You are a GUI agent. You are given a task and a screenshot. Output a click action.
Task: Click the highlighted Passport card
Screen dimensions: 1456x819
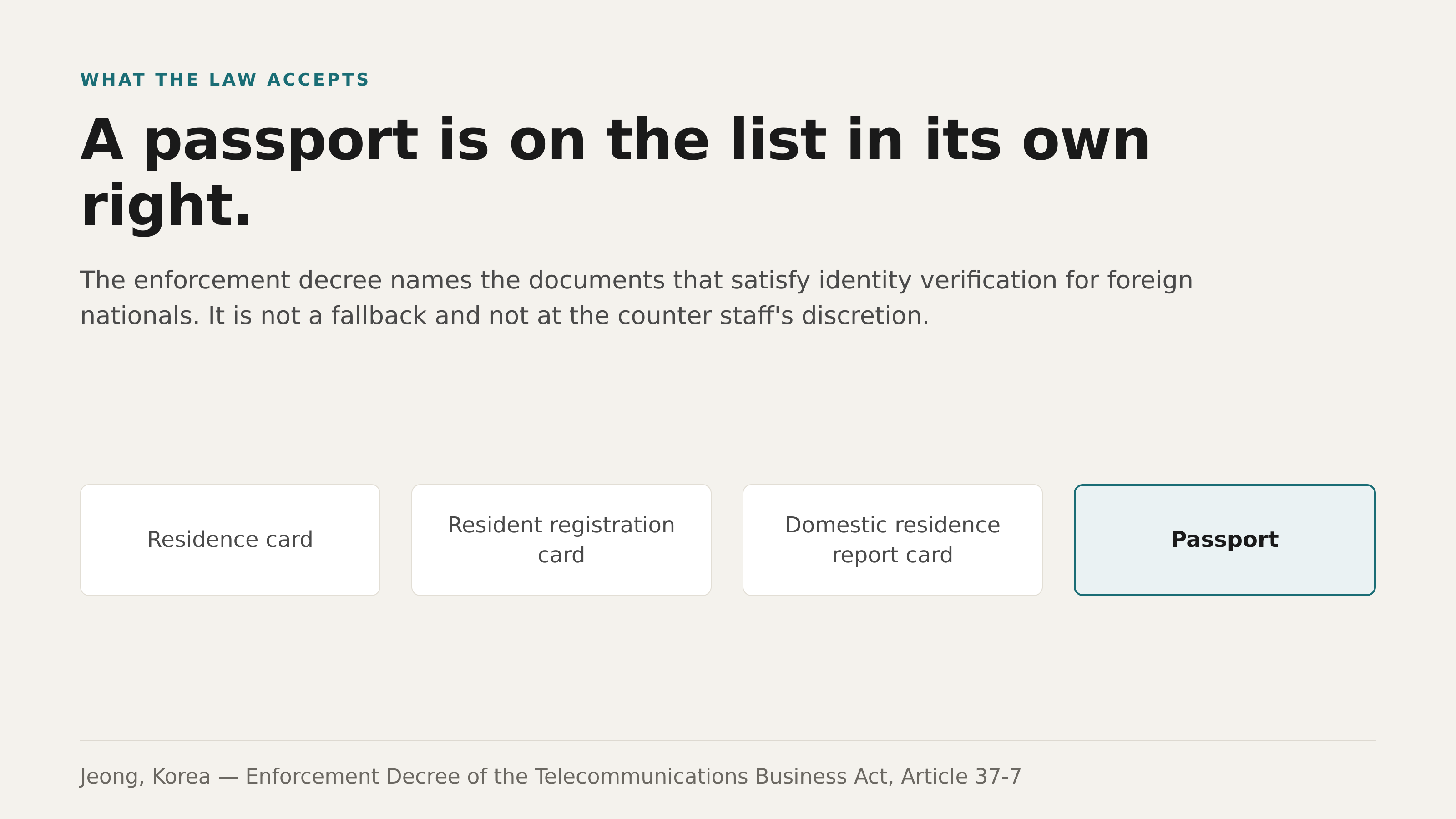[x=1225, y=540]
